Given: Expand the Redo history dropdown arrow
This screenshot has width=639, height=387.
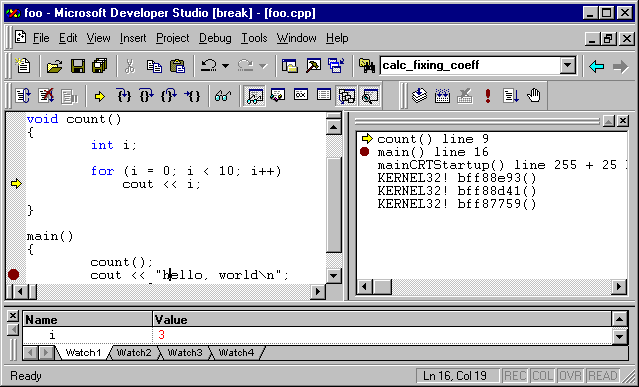Looking at the screenshot, I should tap(263, 66).
